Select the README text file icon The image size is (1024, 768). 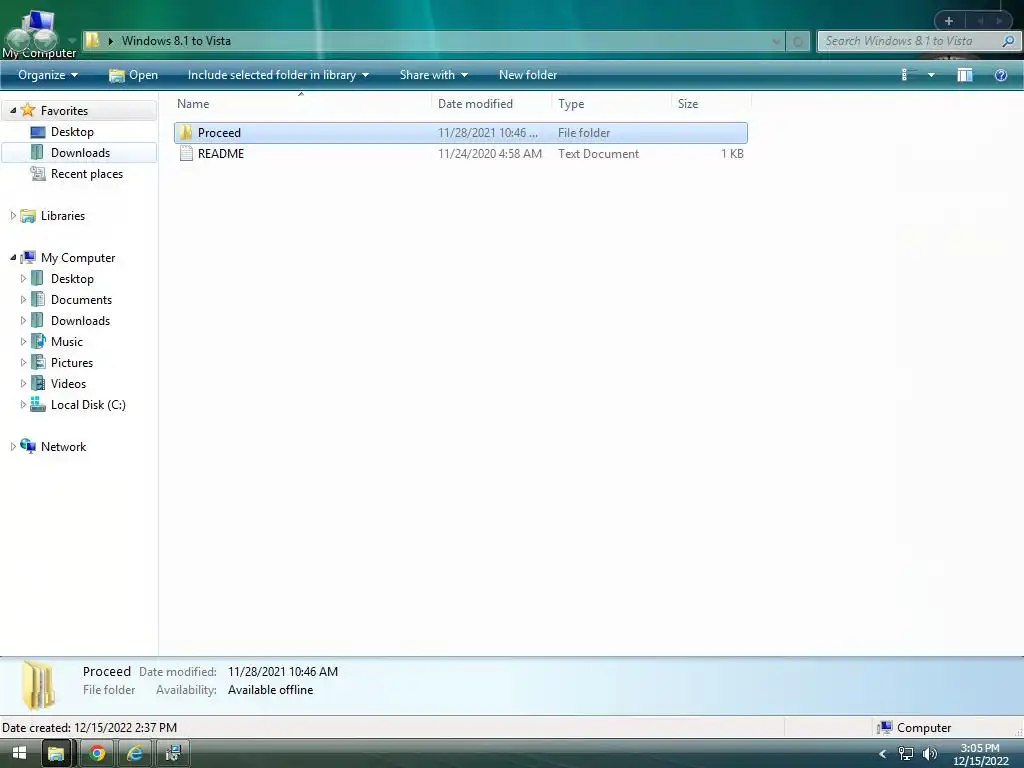[186, 153]
